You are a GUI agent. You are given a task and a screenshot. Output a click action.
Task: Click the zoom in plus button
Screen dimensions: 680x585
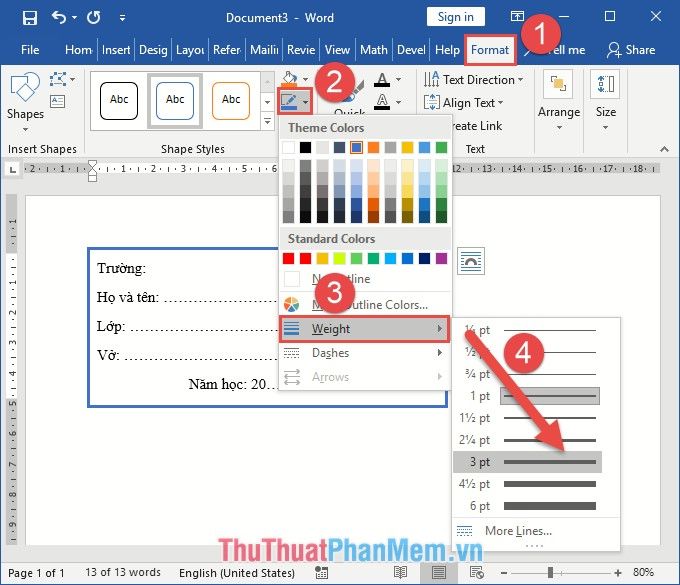[x=618, y=573]
